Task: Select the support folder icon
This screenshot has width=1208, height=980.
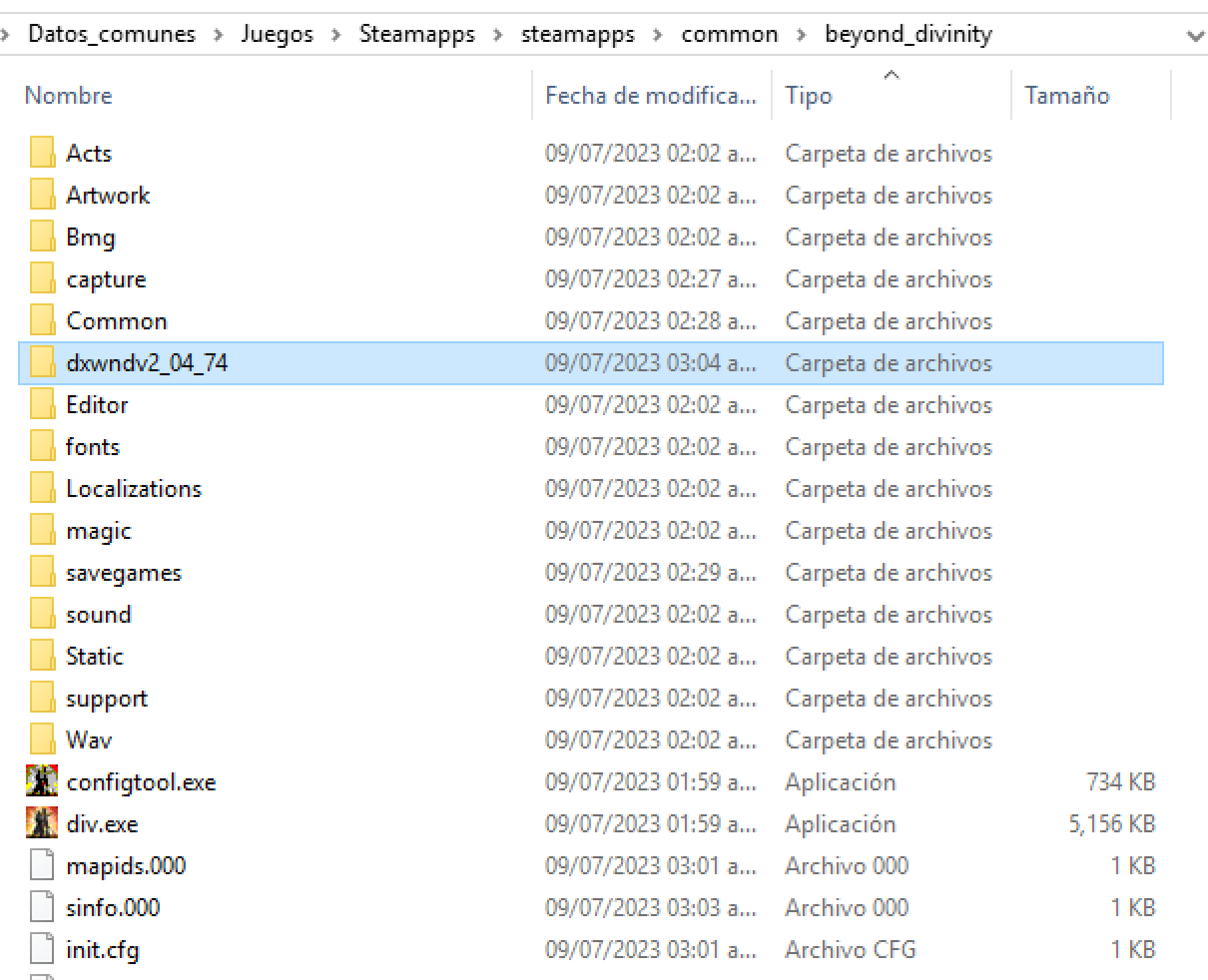Action: pos(42,697)
